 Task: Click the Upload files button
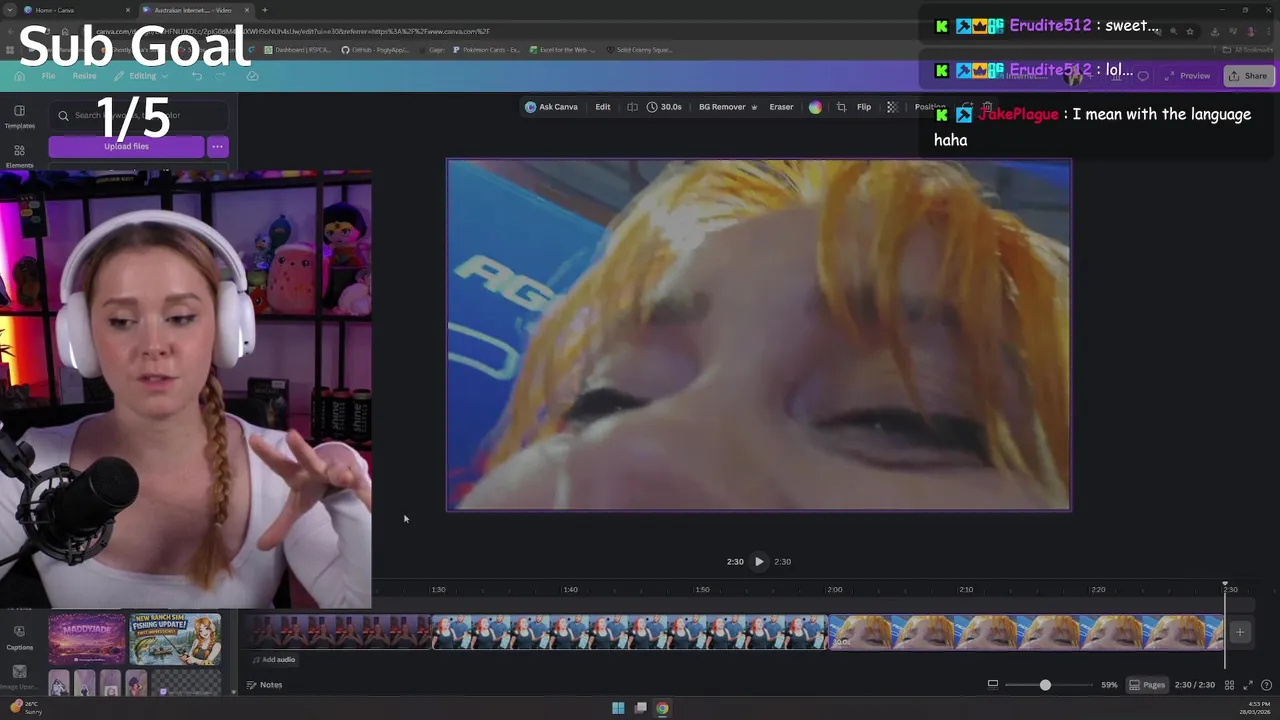126,147
